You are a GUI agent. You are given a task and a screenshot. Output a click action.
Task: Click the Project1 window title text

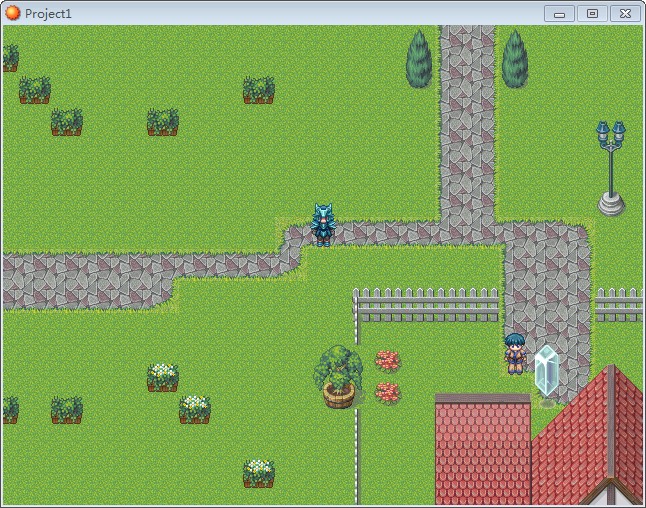click(48, 14)
